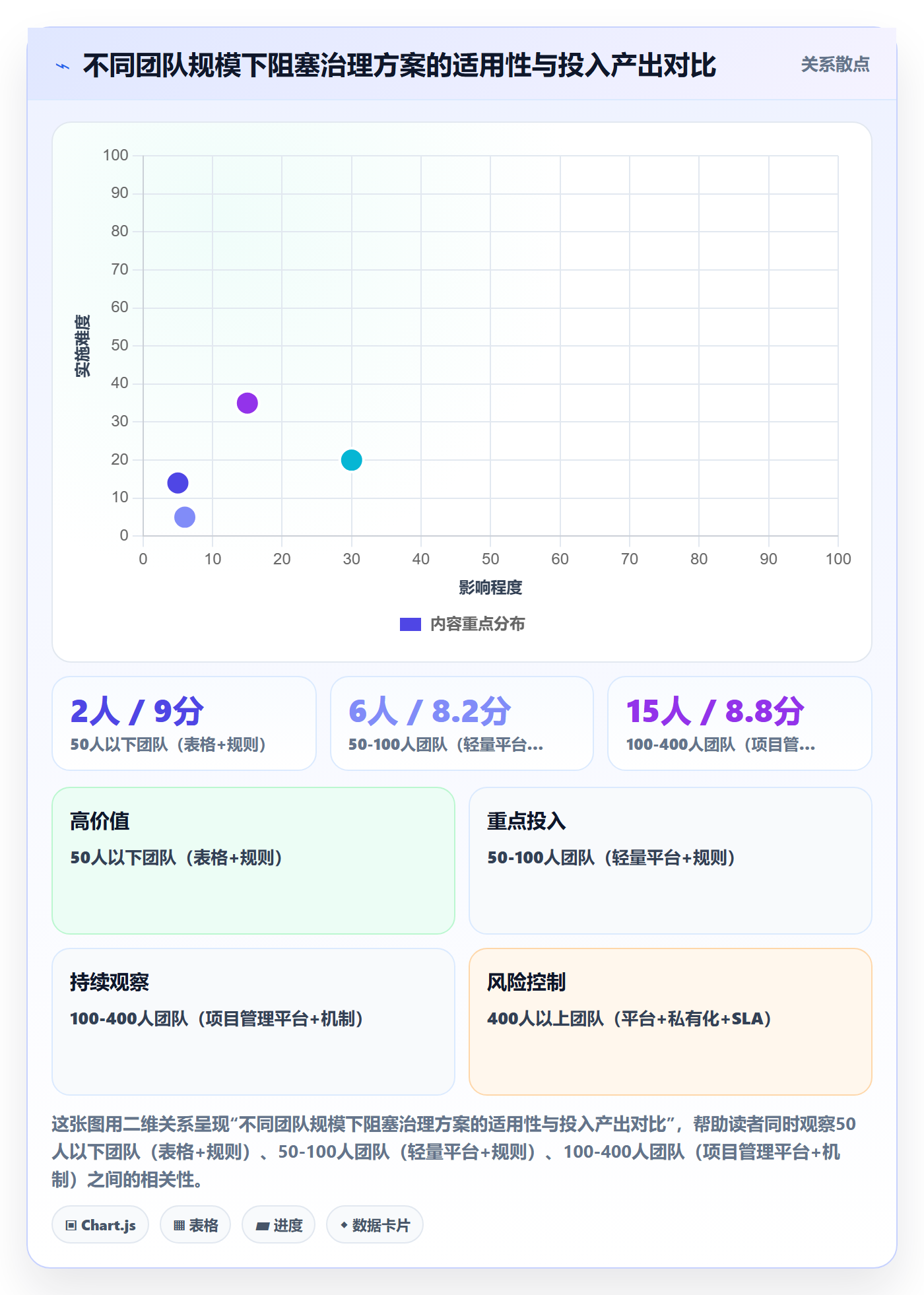Click the lightning bolt icon beside the title
This screenshot has height=1295, width=924.
pyautogui.click(x=63, y=66)
